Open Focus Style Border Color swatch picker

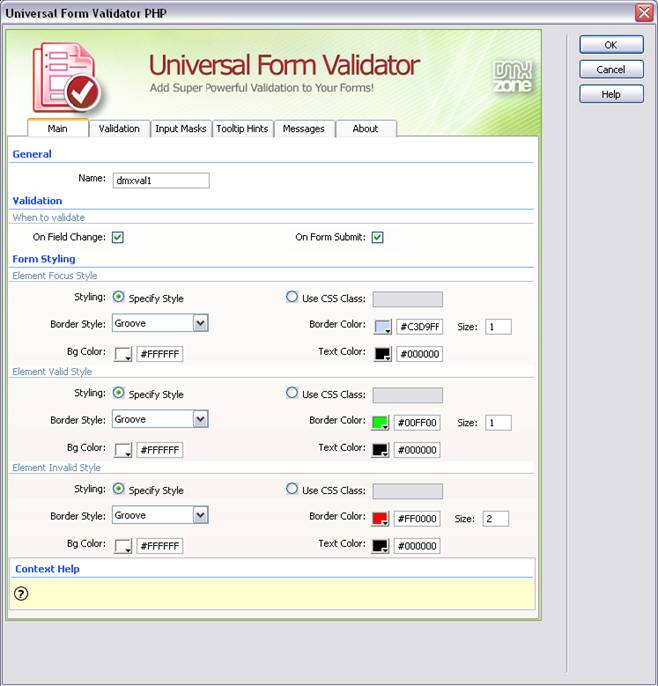point(383,327)
